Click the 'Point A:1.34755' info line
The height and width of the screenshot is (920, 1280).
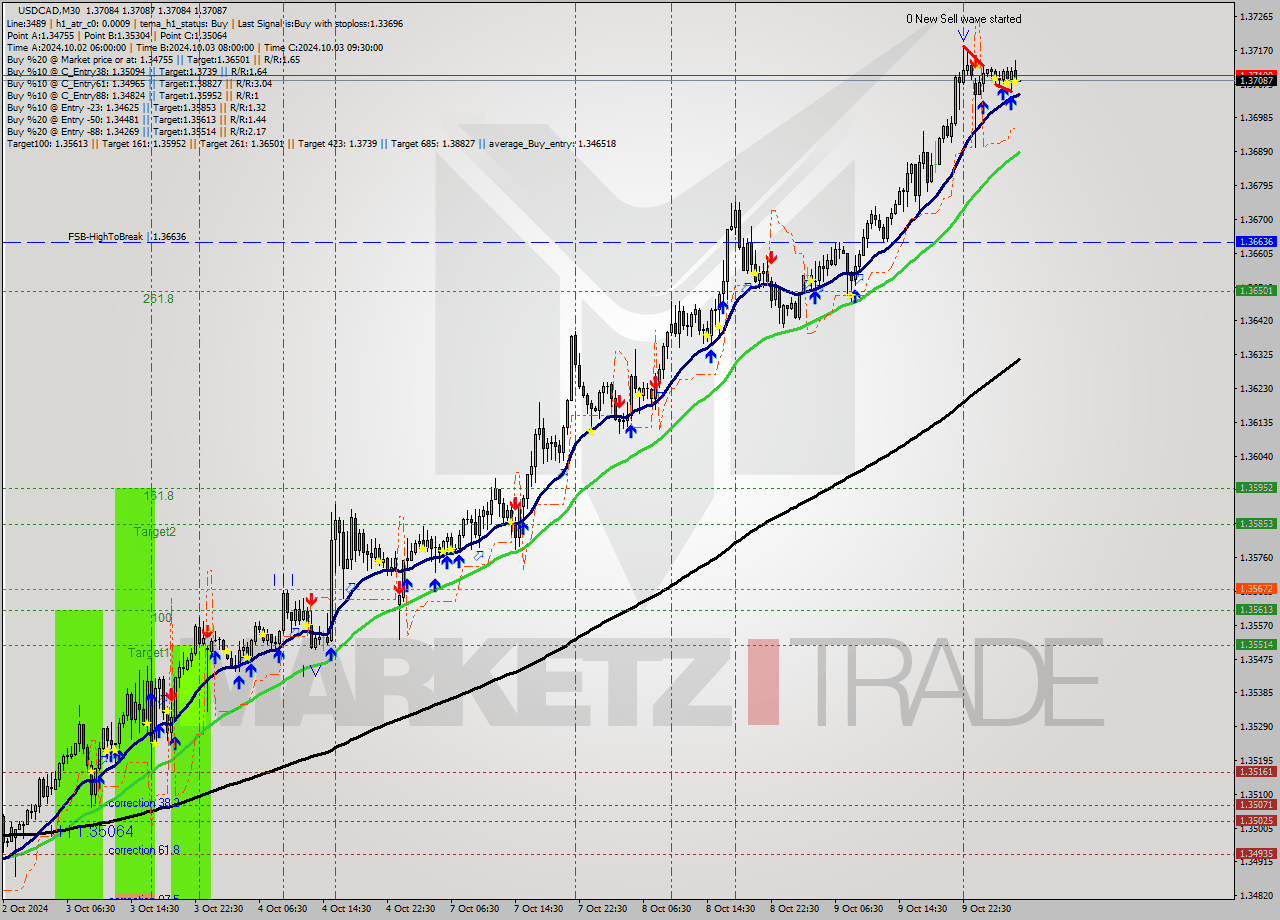[115, 35]
